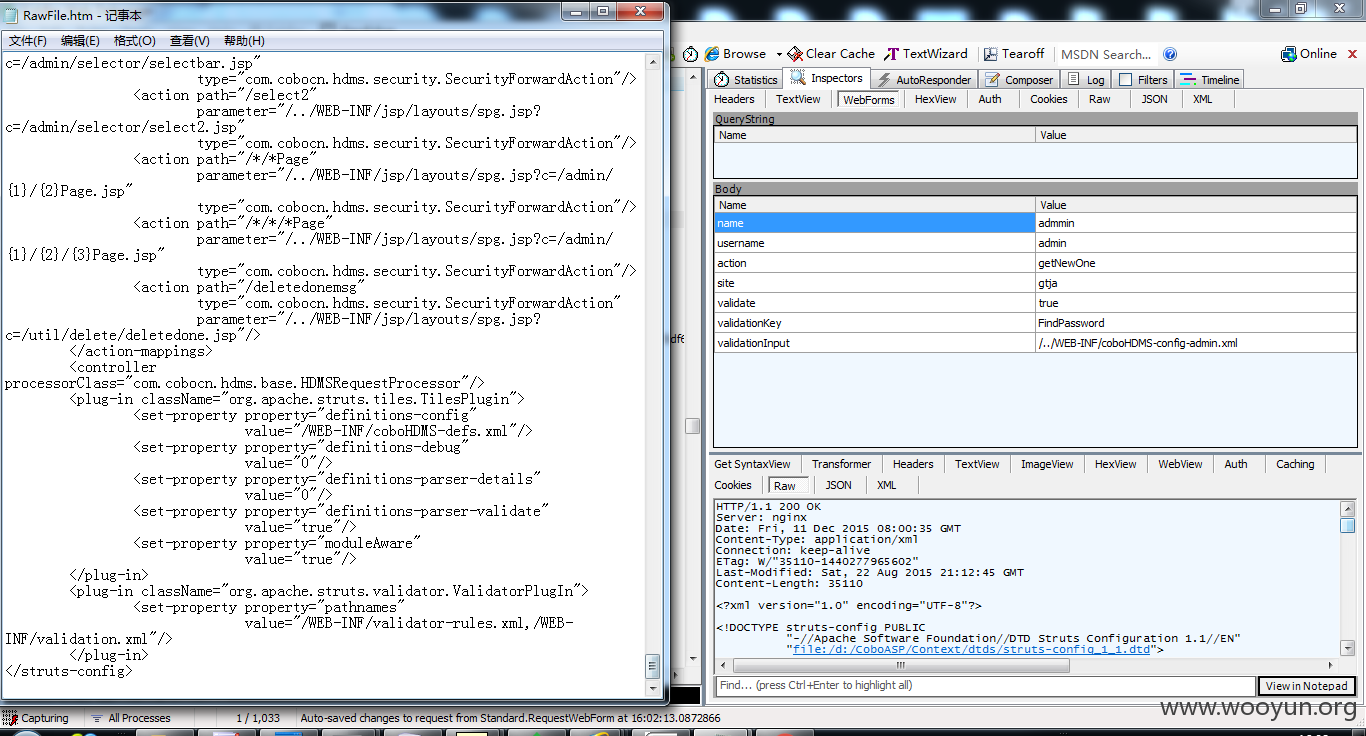Open the response Caching tab

click(1295, 464)
